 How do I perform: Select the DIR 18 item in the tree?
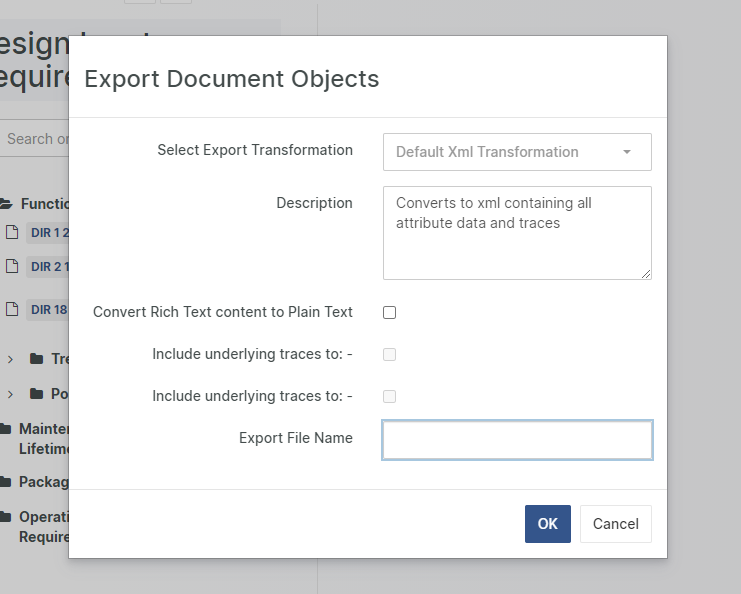[x=48, y=309]
